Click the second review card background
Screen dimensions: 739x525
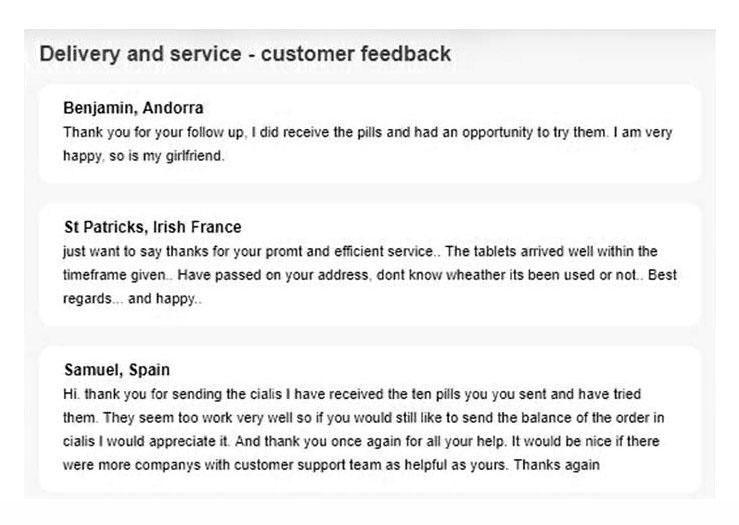tap(370, 265)
